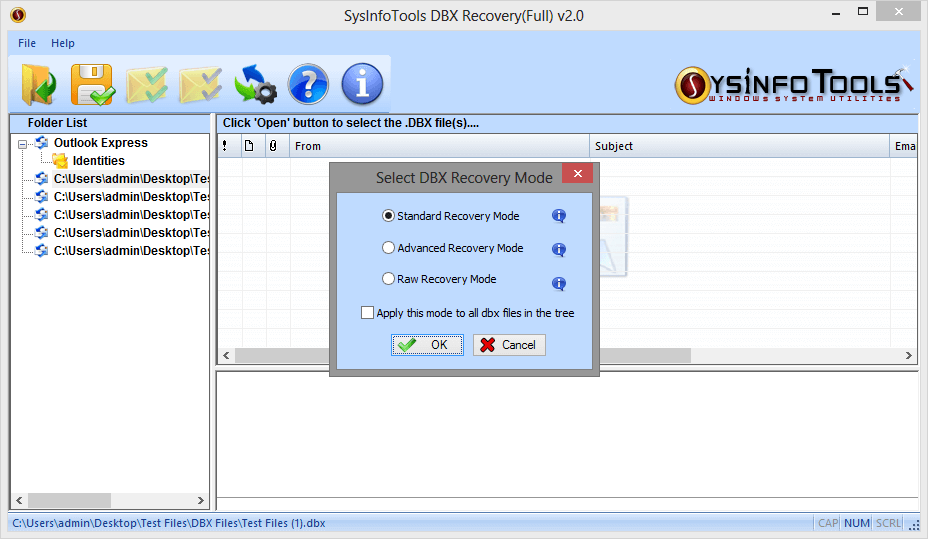928x539 pixels.
Task: Select the first C:\Users\admin\Desktop tree entry
Action: point(131,179)
